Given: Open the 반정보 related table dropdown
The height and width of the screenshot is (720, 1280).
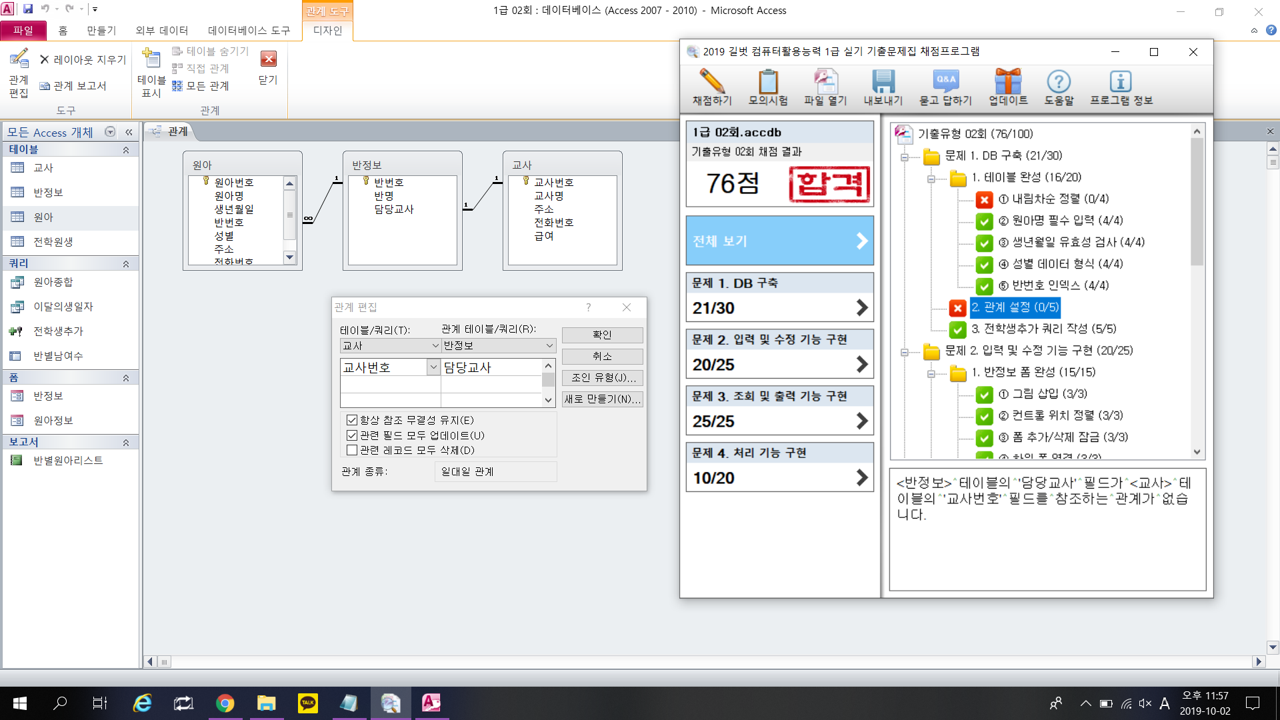Looking at the screenshot, I should point(548,346).
